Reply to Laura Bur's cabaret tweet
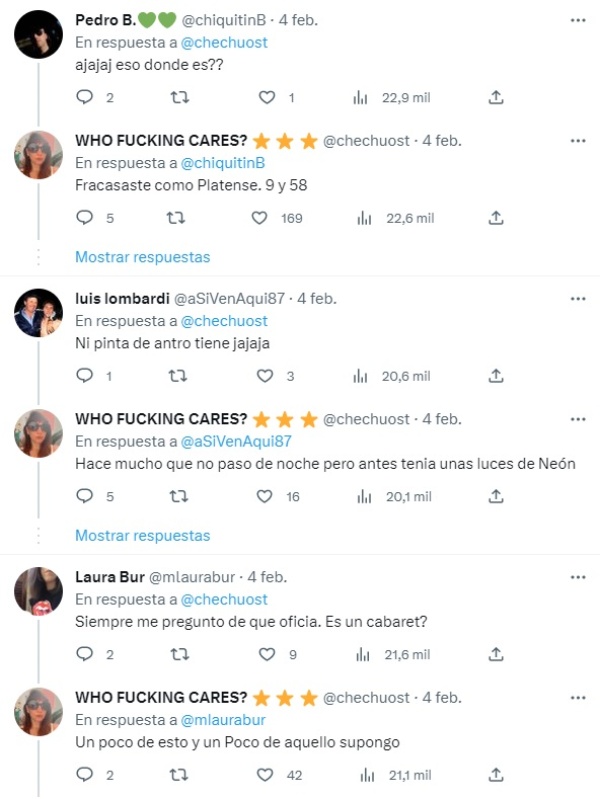 (x=85, y=654)
